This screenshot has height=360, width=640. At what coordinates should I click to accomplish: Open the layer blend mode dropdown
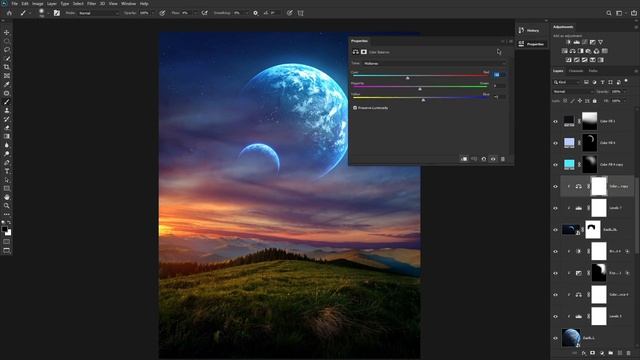pos(573,91)
